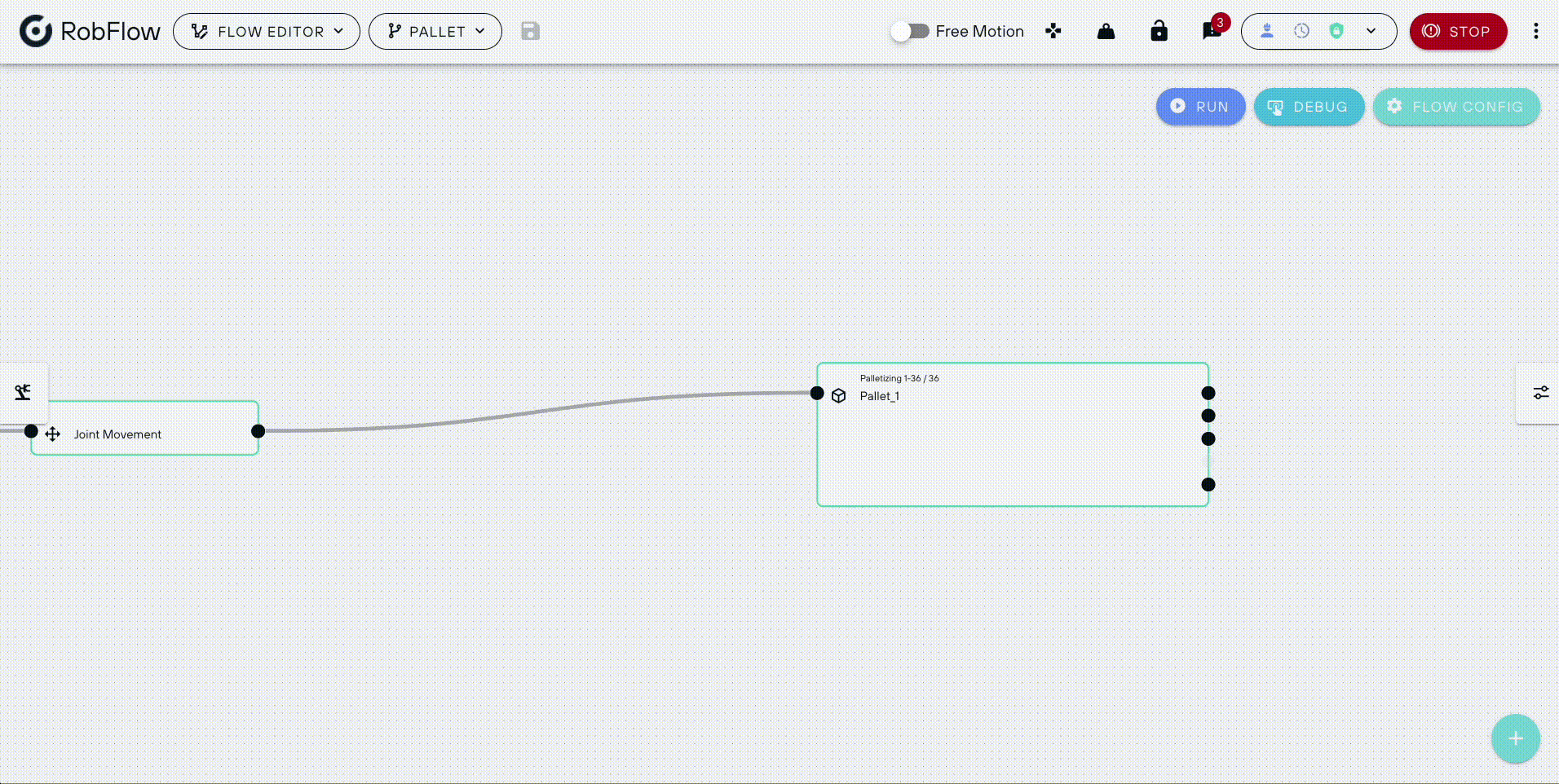Click the Joint Movement move icon
1559x784 pixels.
[53, 434]
